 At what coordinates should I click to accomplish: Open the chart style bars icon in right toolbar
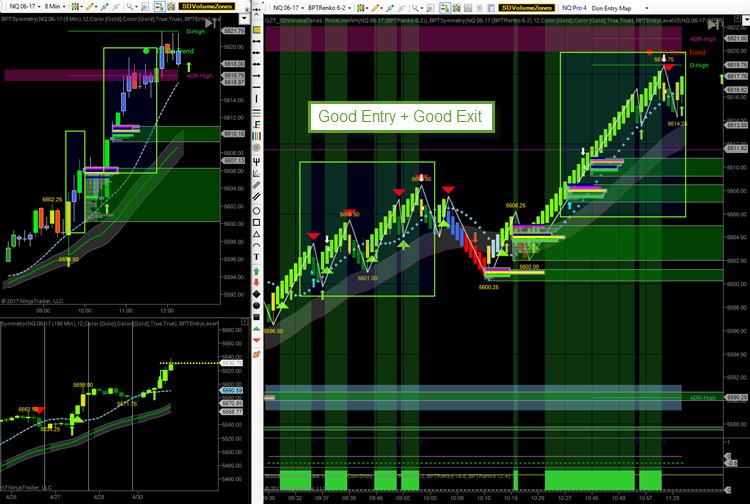pos(361,8)
